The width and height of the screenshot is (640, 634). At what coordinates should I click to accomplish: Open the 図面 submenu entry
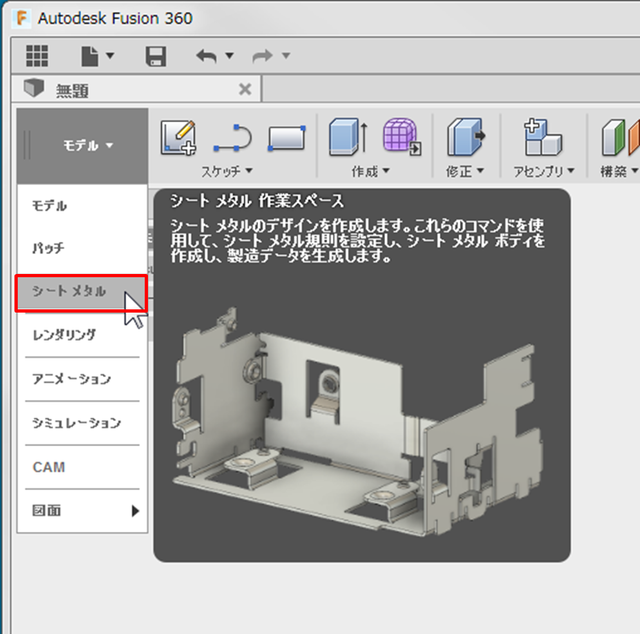(82, 510)
